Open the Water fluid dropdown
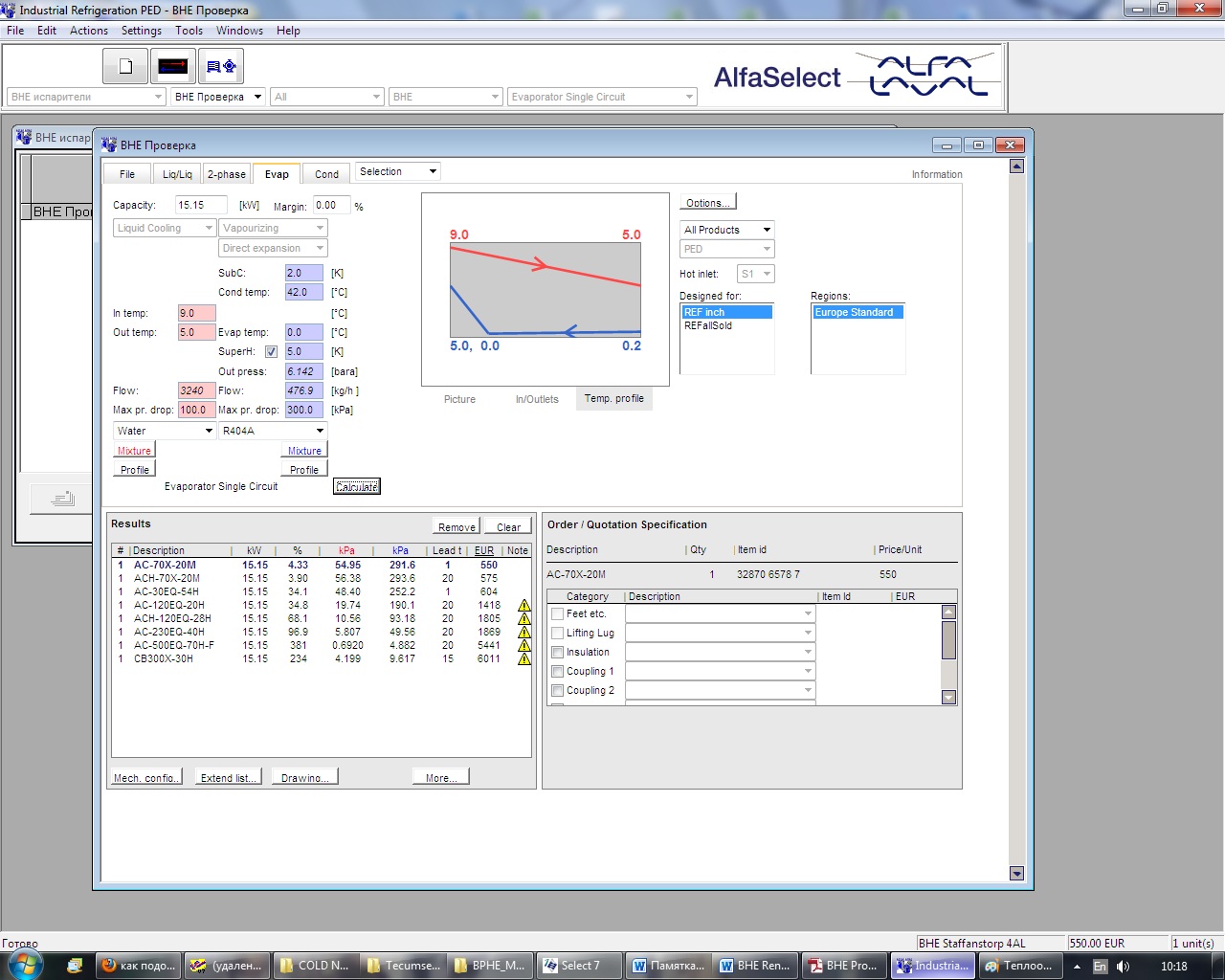 click(x=165, y=431)
